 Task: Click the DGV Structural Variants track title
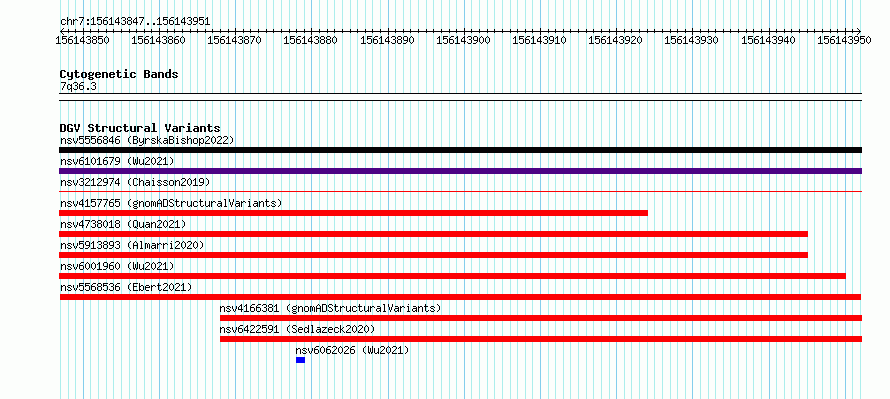140,128
